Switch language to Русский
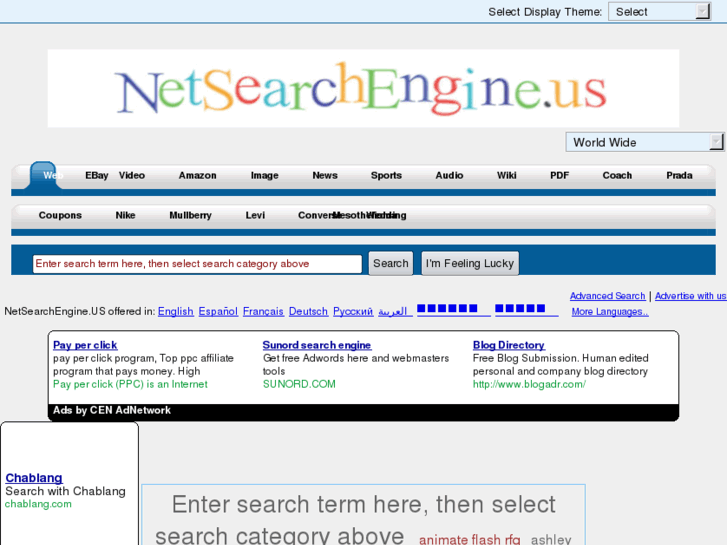 pyautogui.click(x=353, y=311)
